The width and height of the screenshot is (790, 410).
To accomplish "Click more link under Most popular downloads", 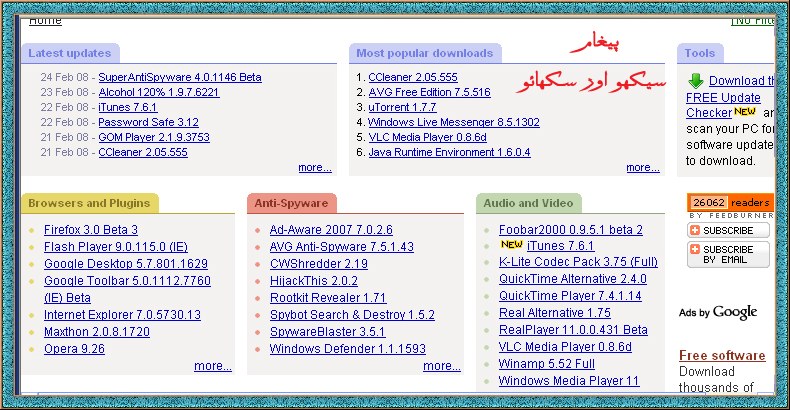I will [x=643, y=168].
